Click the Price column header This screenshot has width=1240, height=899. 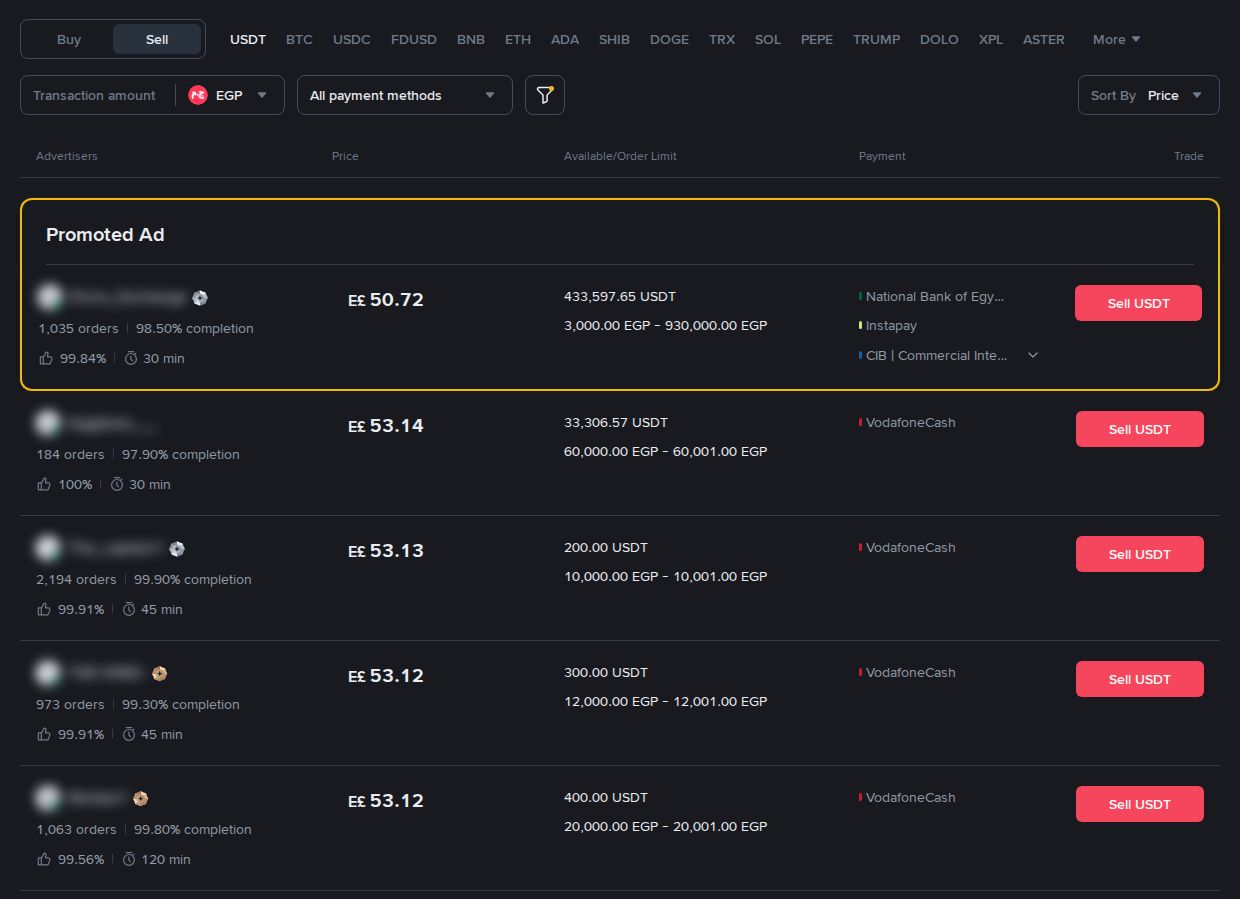point(345,156)
